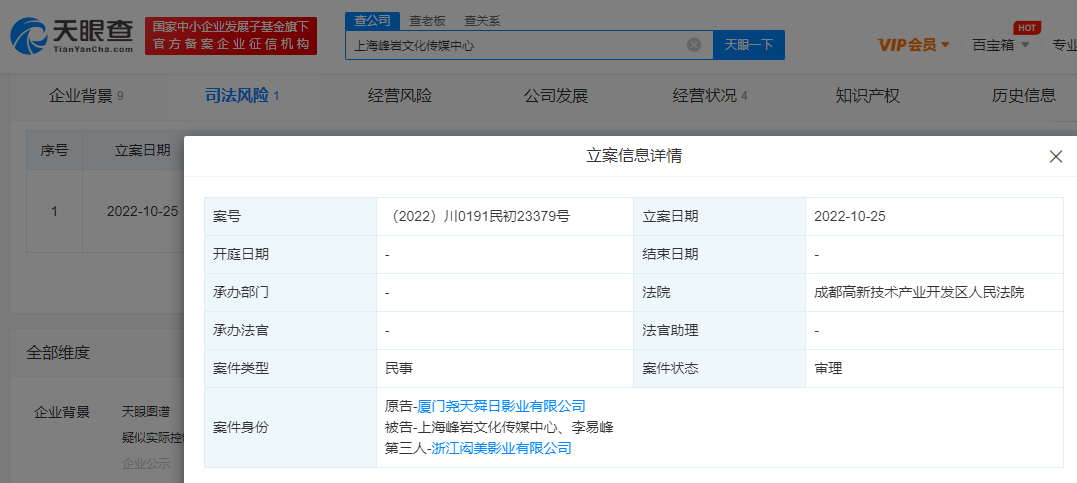Open the 企业背景 tab
The image size is (1077, 483).
click(86, 96)
